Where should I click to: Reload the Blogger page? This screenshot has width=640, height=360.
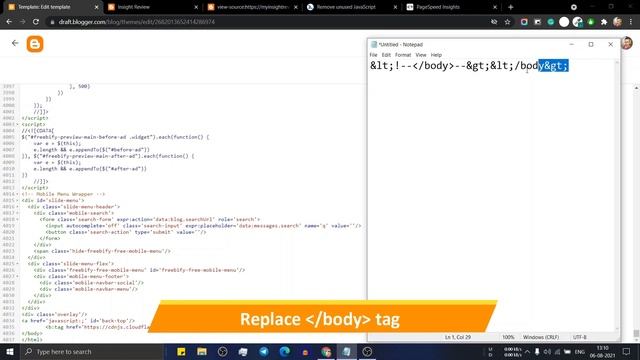pyautogui.click(x=36, y=22)
